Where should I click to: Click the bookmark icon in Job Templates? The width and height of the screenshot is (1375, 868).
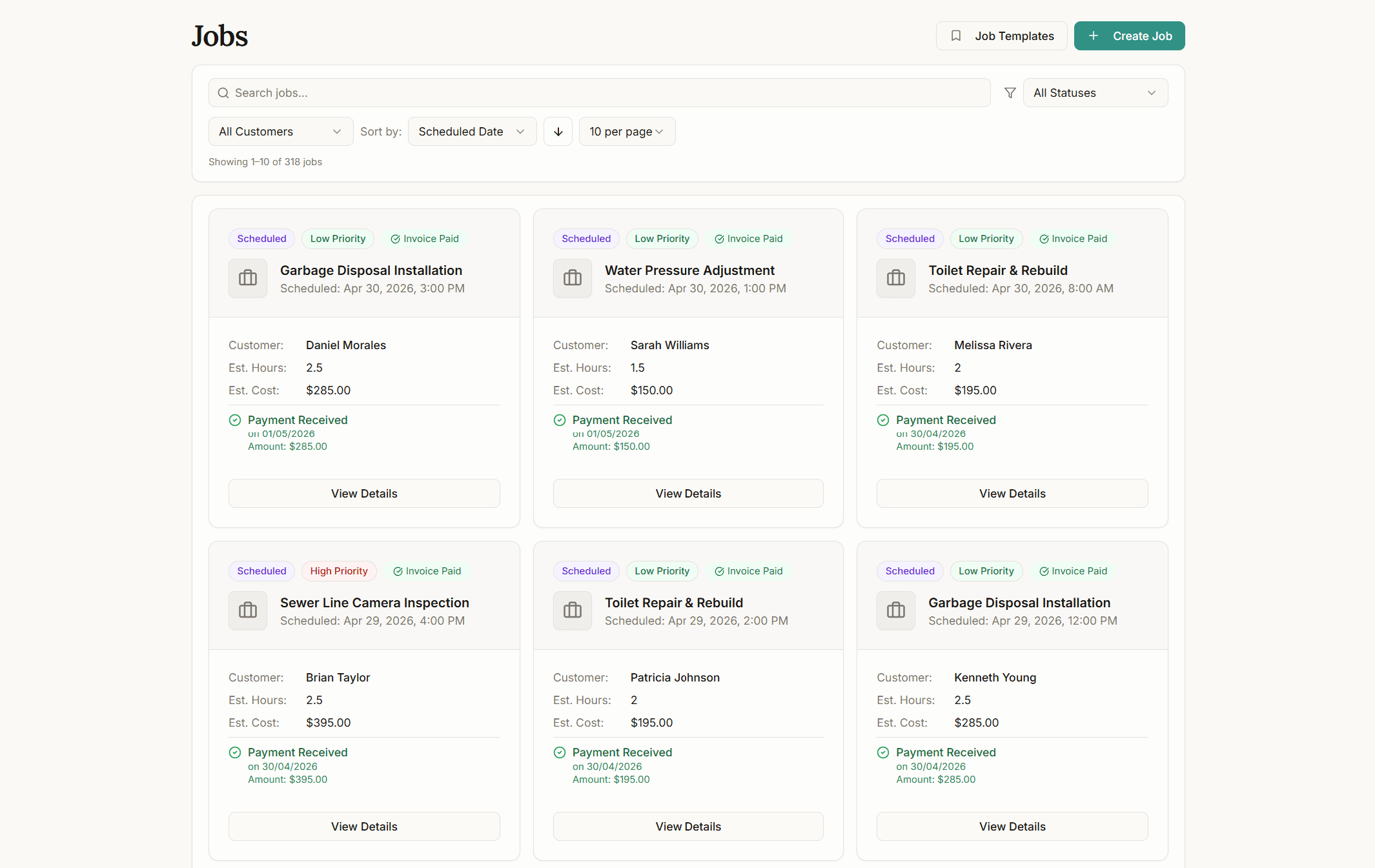tap(956, 36)
